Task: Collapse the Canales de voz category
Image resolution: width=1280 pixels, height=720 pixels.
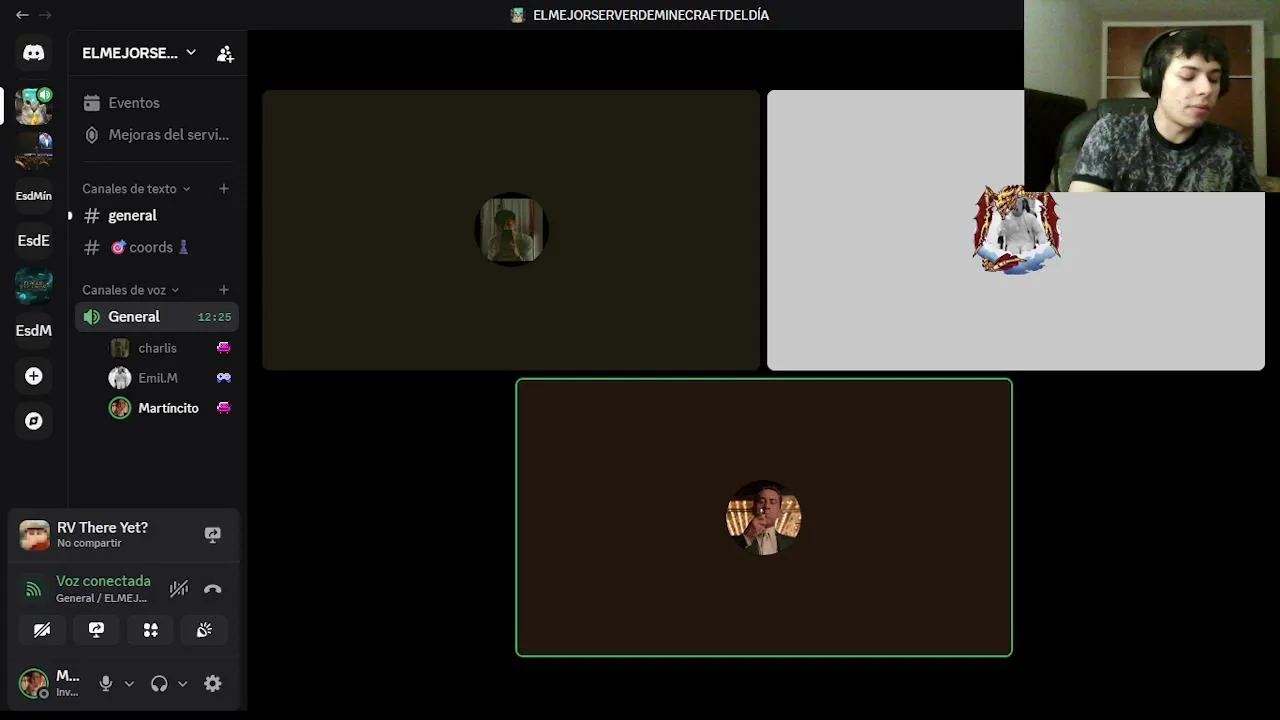Action: [x=131, y=290]
